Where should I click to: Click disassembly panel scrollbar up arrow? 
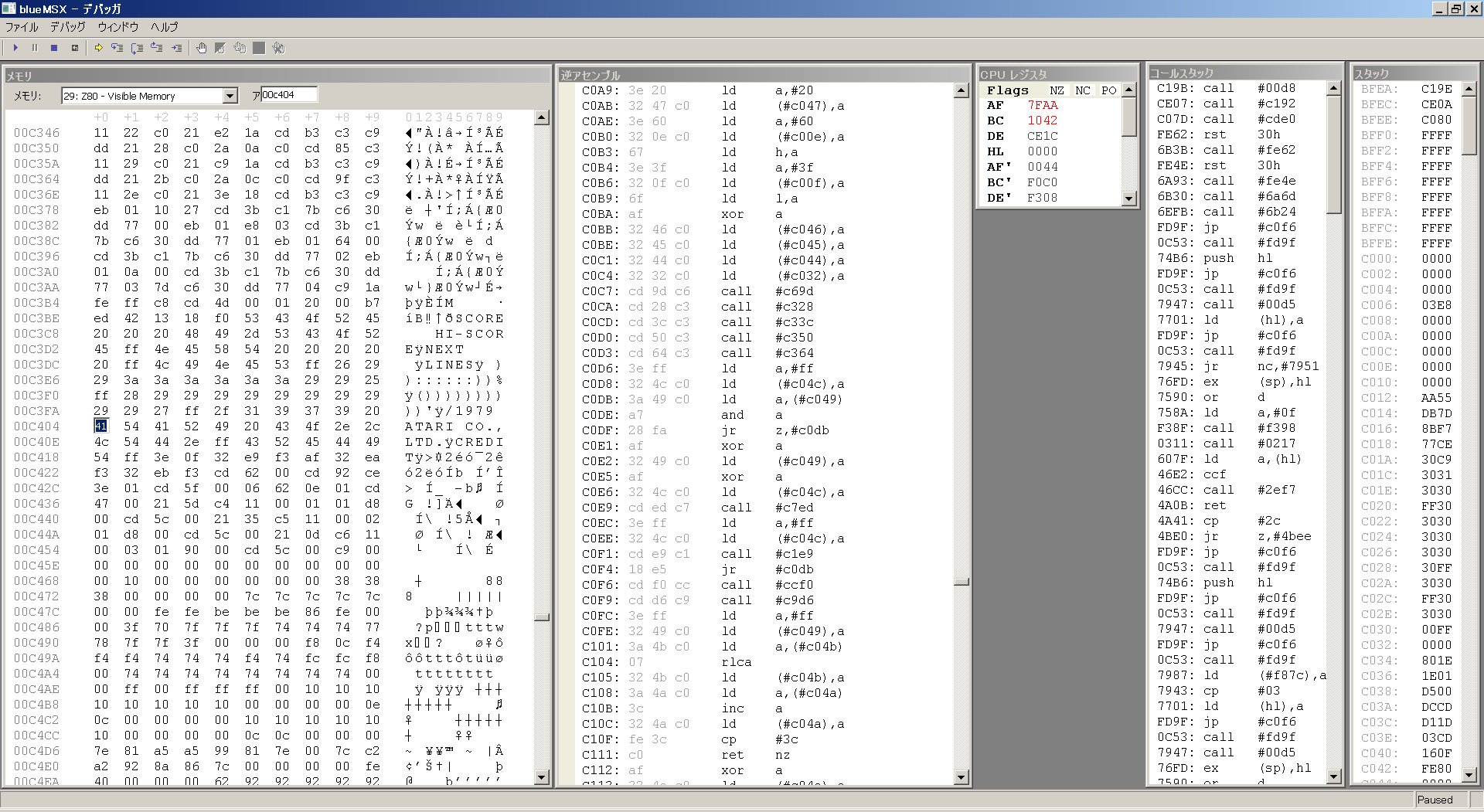click(962, 90)
